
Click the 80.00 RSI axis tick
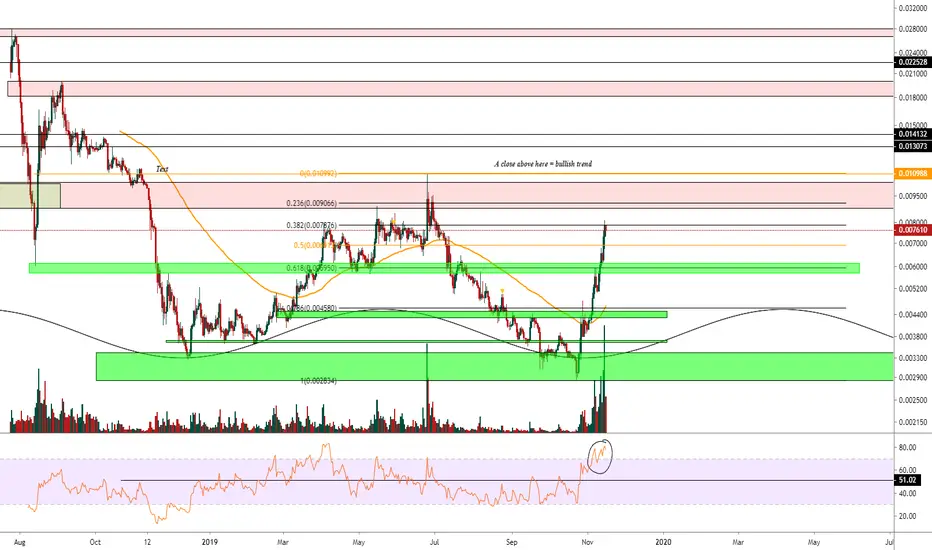point(907,448)
